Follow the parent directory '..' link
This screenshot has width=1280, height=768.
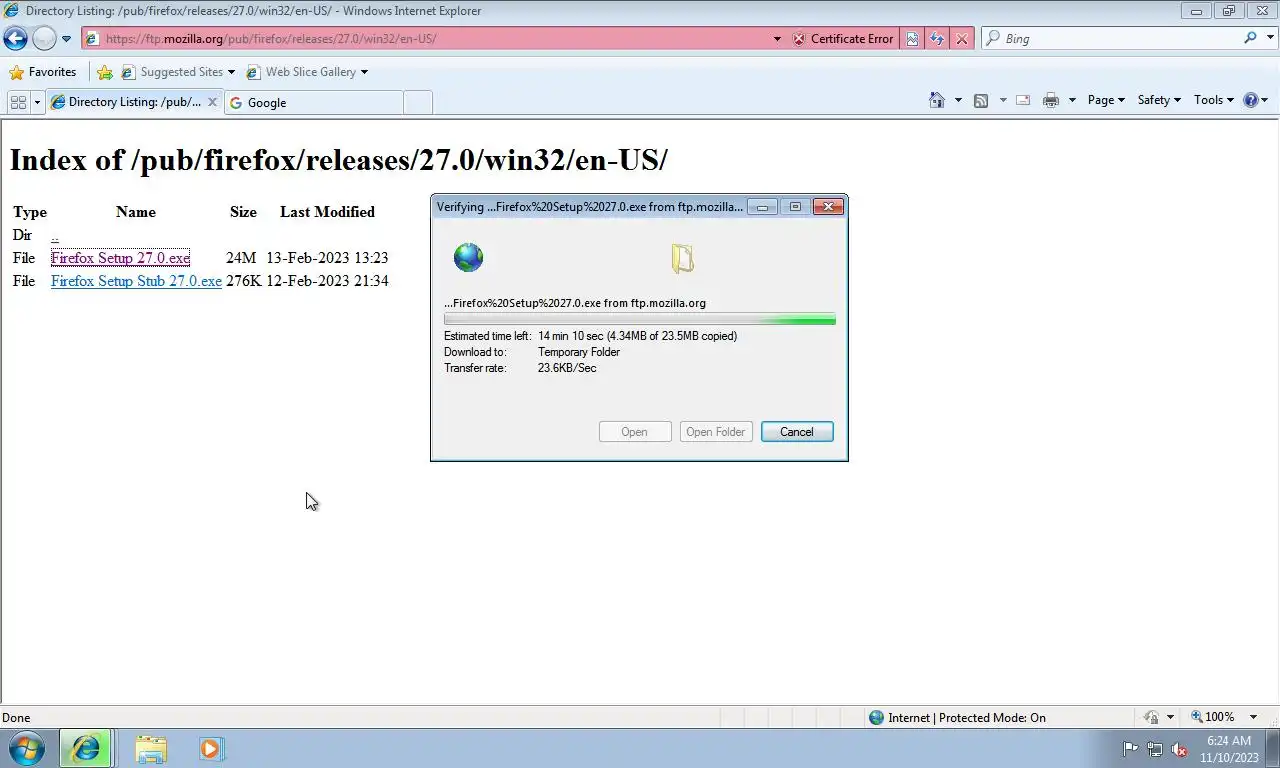(x=55, y=236)
